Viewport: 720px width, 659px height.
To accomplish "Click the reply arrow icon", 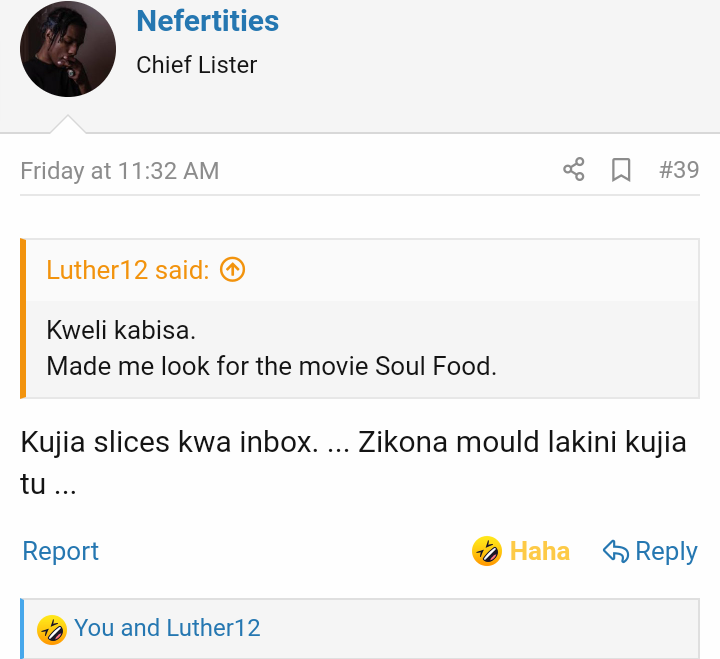I will tap(616, 551).
